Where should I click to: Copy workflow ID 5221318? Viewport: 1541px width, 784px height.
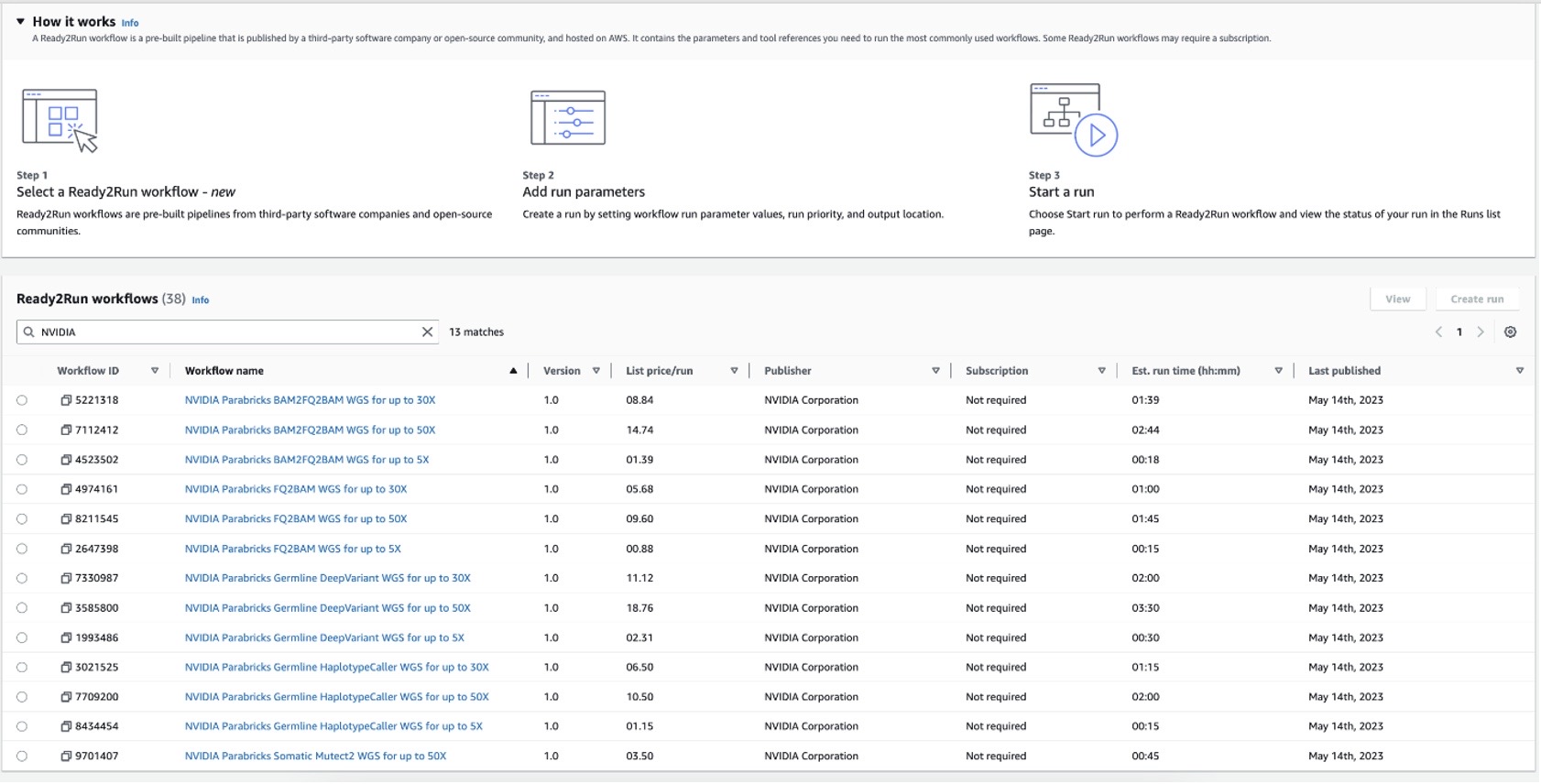[x=66, y=400]
